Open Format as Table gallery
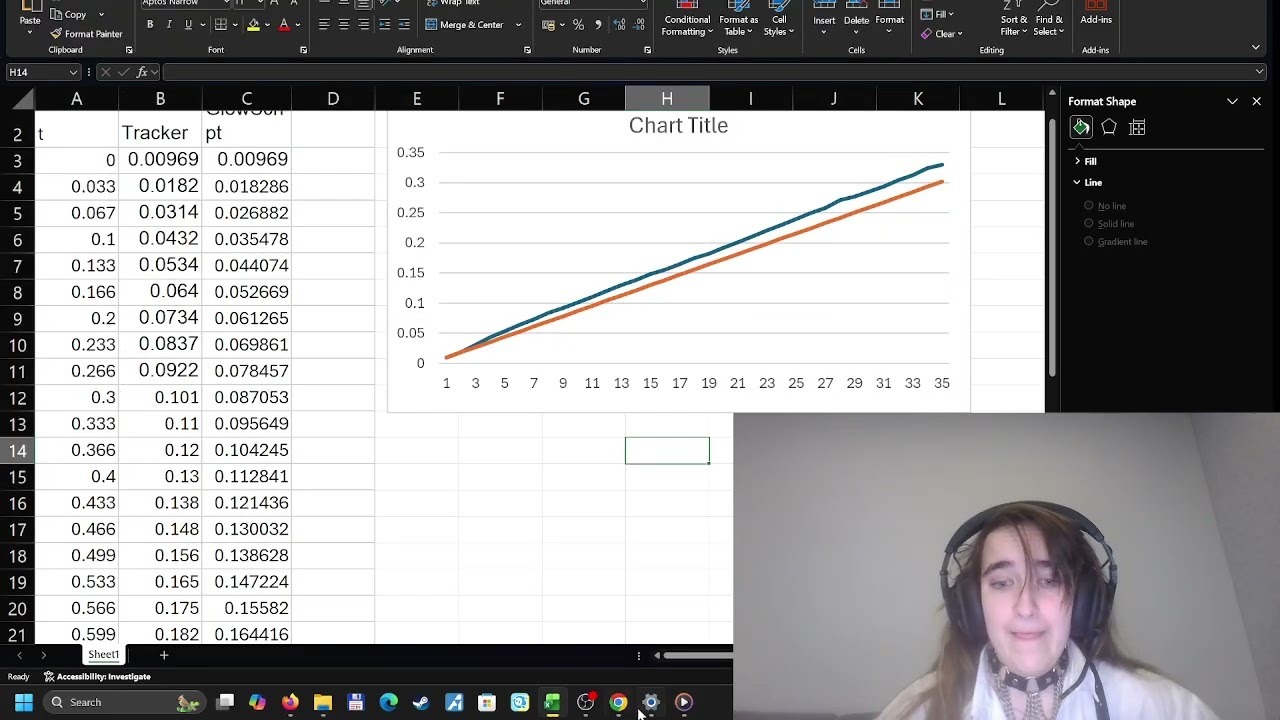 coord(739,20)
